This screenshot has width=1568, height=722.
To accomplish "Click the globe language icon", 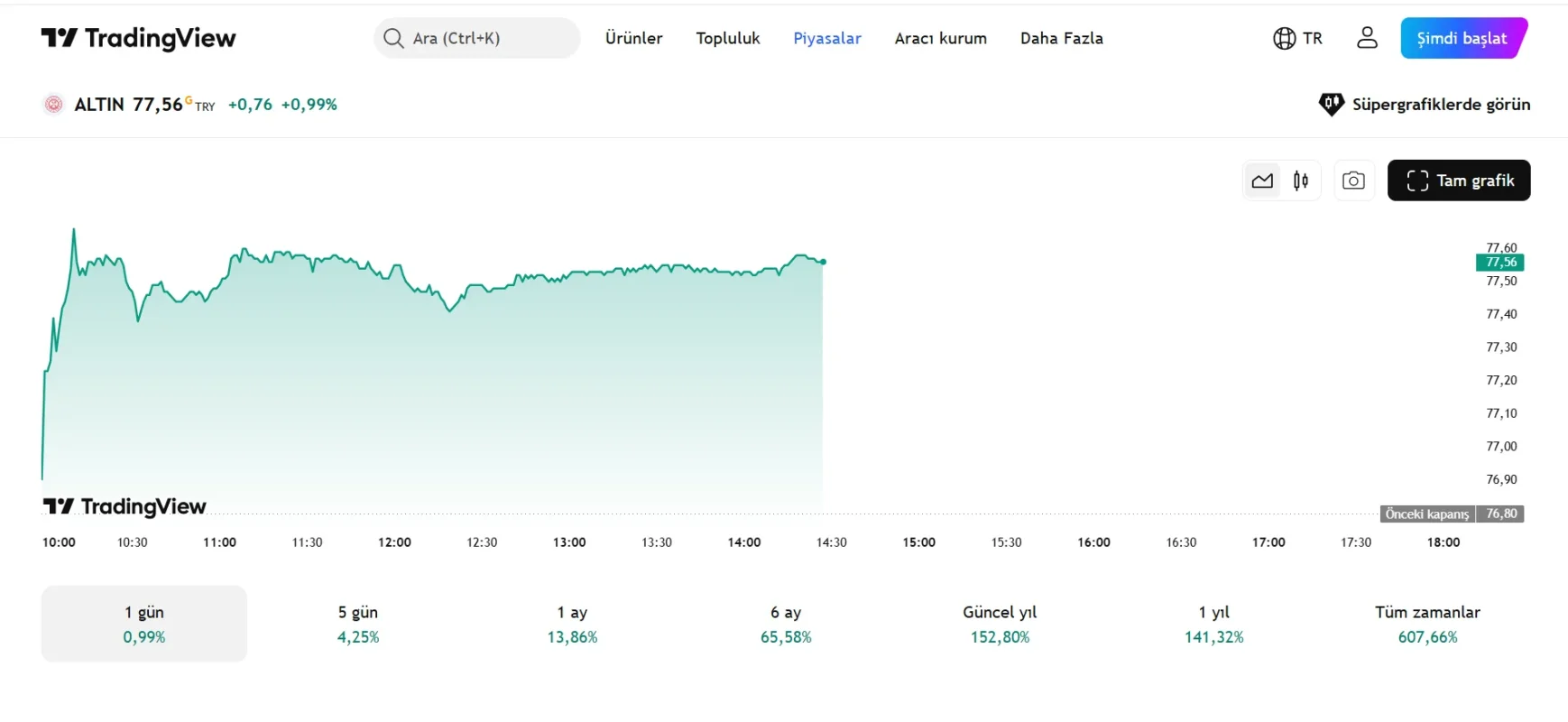I will point(1284,38).
